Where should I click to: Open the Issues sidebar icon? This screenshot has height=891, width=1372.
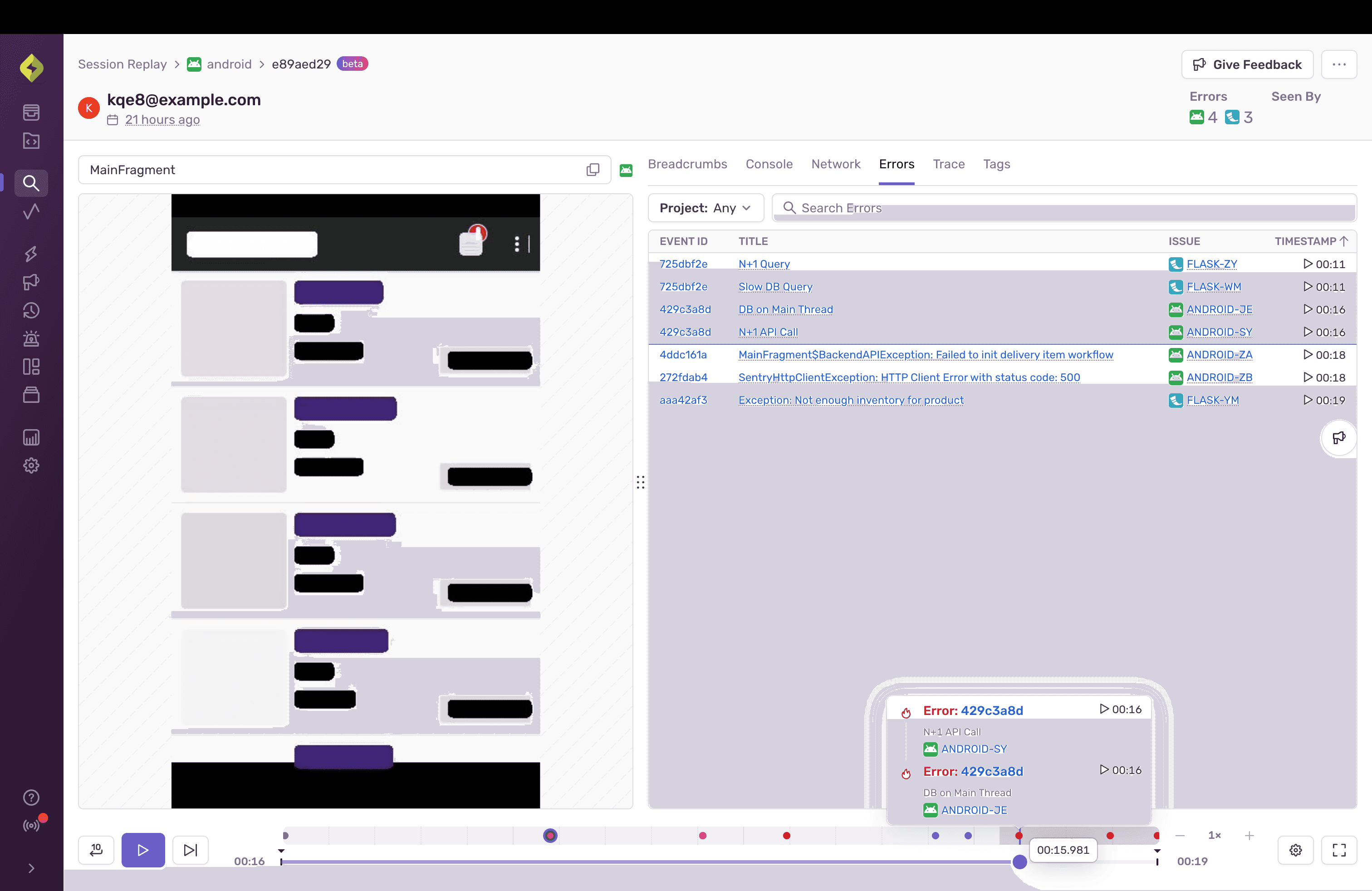pos(31,113)
